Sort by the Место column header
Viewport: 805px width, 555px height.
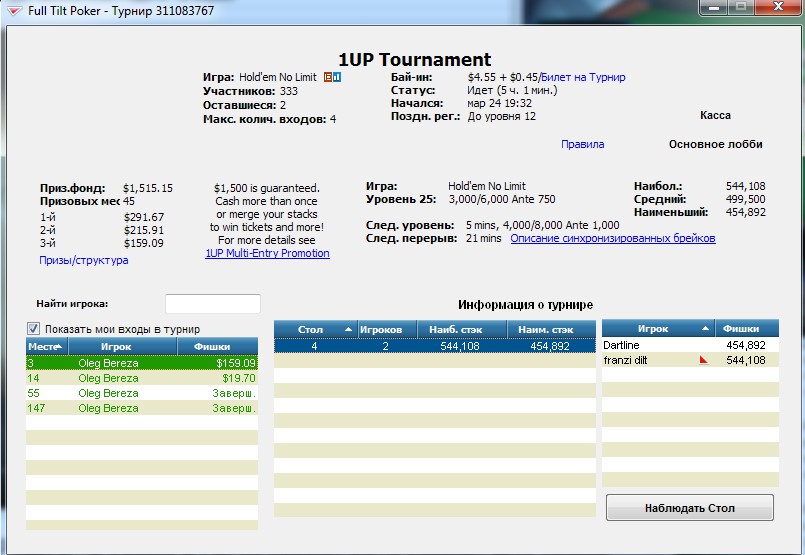tap(47, 347)
